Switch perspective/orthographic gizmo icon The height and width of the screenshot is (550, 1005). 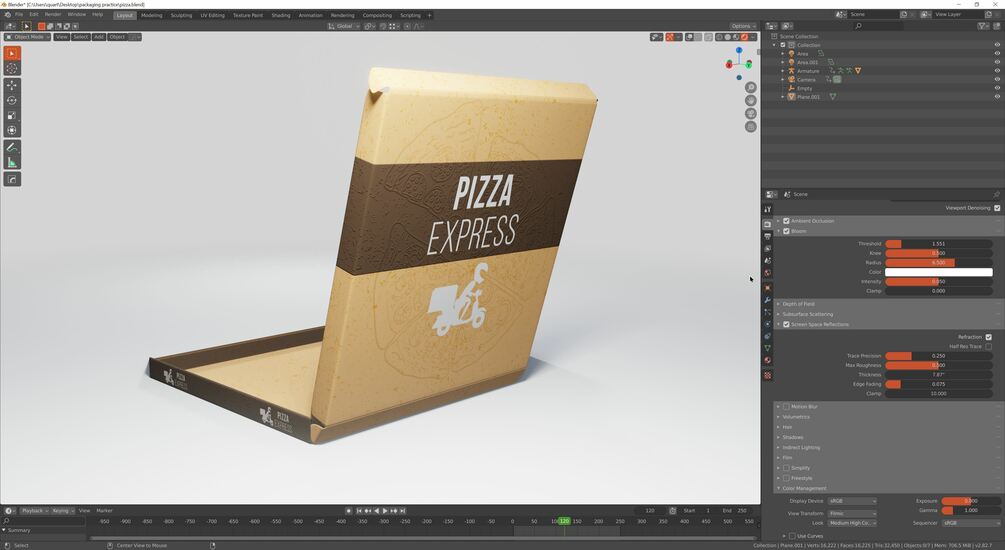click(751, 127)
